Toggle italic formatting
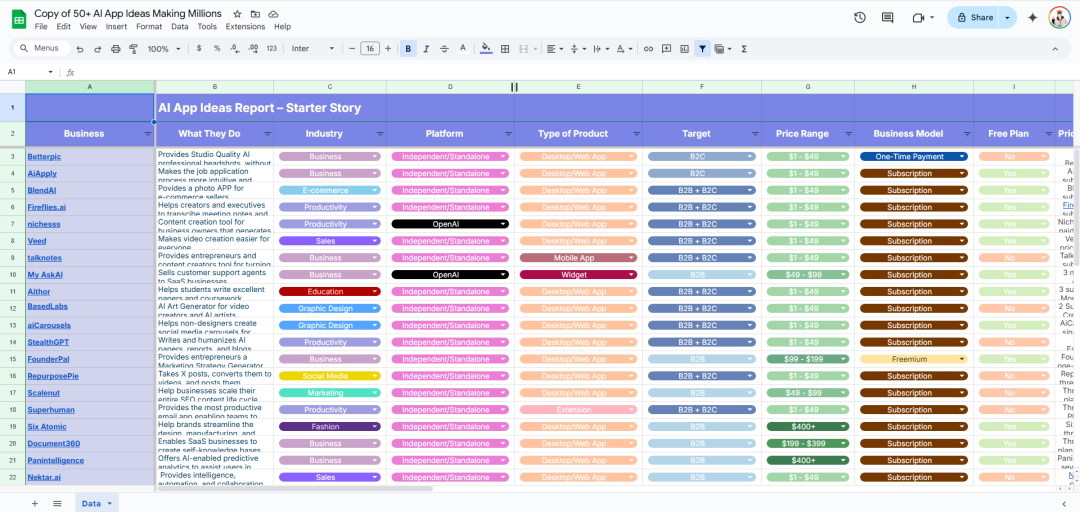The height and width of the screenshot is (512, 1080). [x=426, y=49]
